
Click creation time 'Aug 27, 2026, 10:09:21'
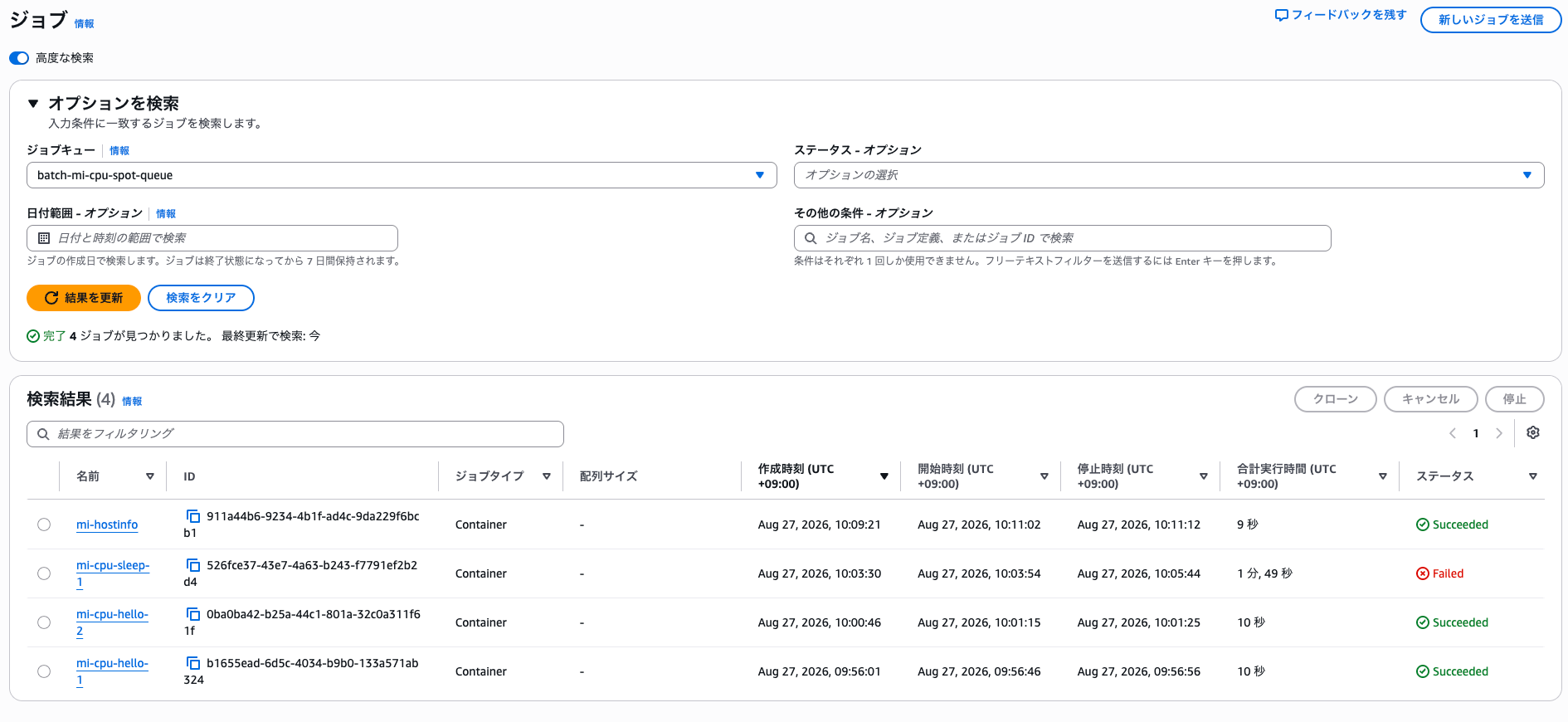tap(819, 524)
